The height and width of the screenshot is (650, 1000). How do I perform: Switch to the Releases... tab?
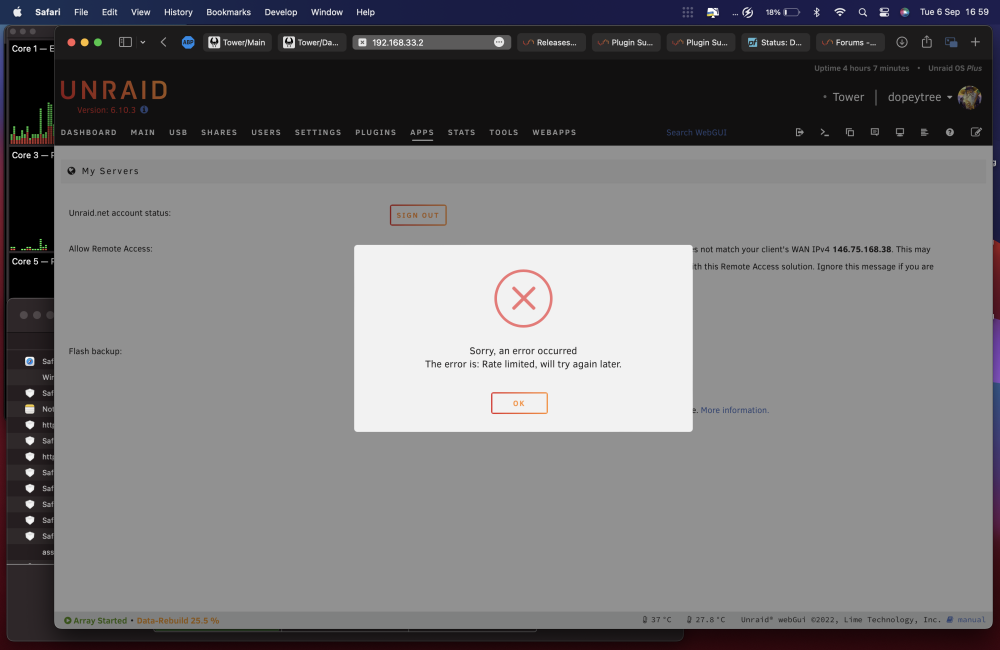coord(551,42)
